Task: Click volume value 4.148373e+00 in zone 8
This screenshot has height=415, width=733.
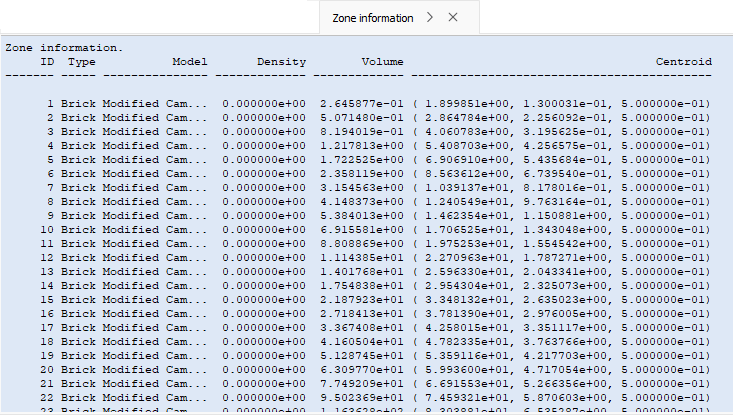Action: (x=362, y=201)
